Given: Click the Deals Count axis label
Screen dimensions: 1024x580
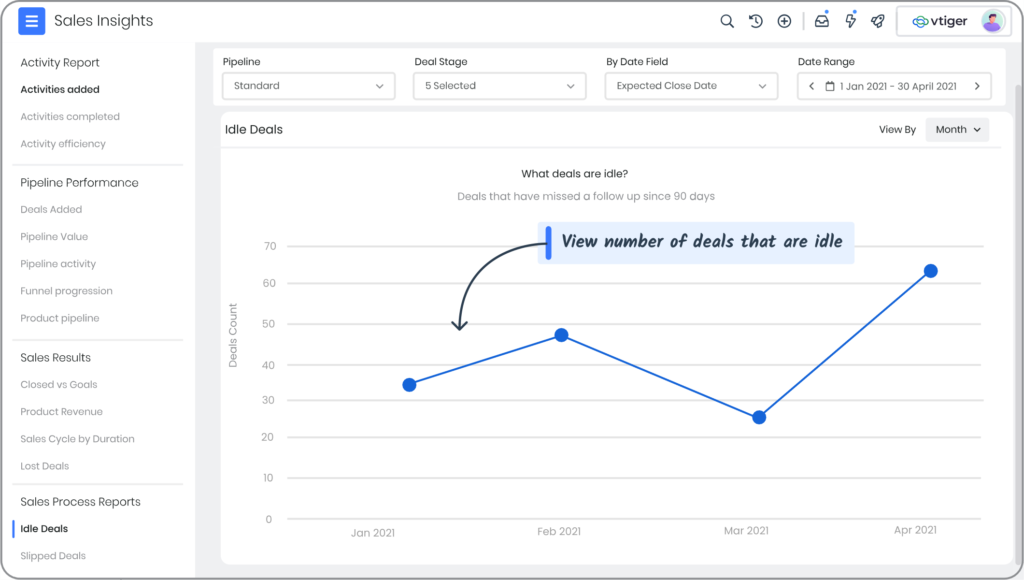Looking at the screenshot, I should pyautogui.click(x=233, y=335).
